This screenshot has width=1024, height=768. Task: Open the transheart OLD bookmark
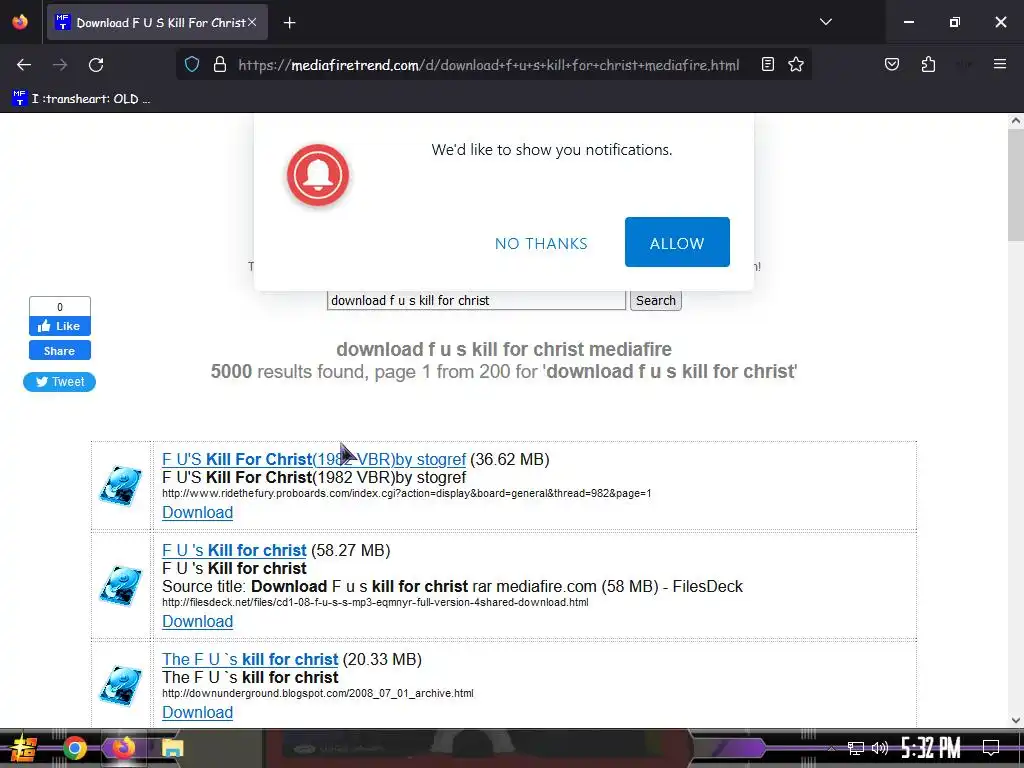click(x=82, y=99)
